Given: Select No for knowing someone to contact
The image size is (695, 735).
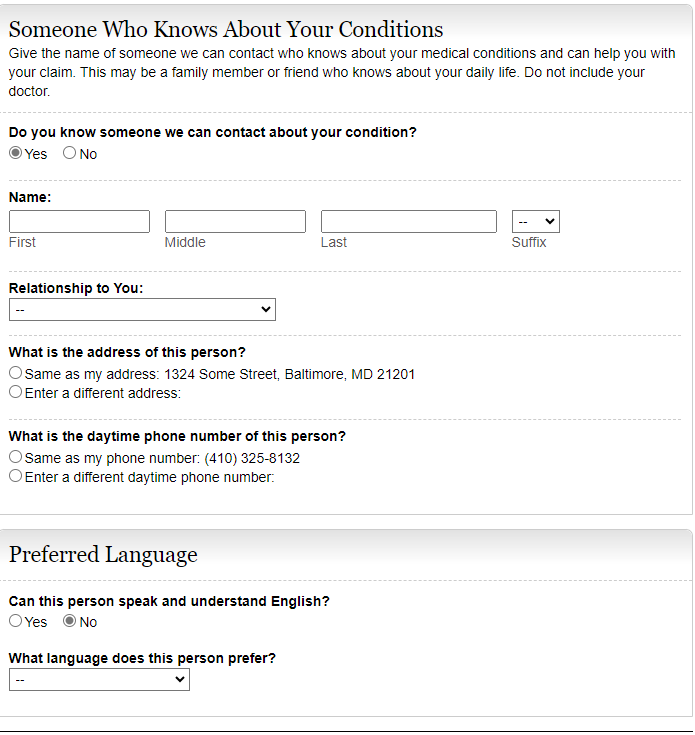Looking at the screenshot, I should point(70,154).
